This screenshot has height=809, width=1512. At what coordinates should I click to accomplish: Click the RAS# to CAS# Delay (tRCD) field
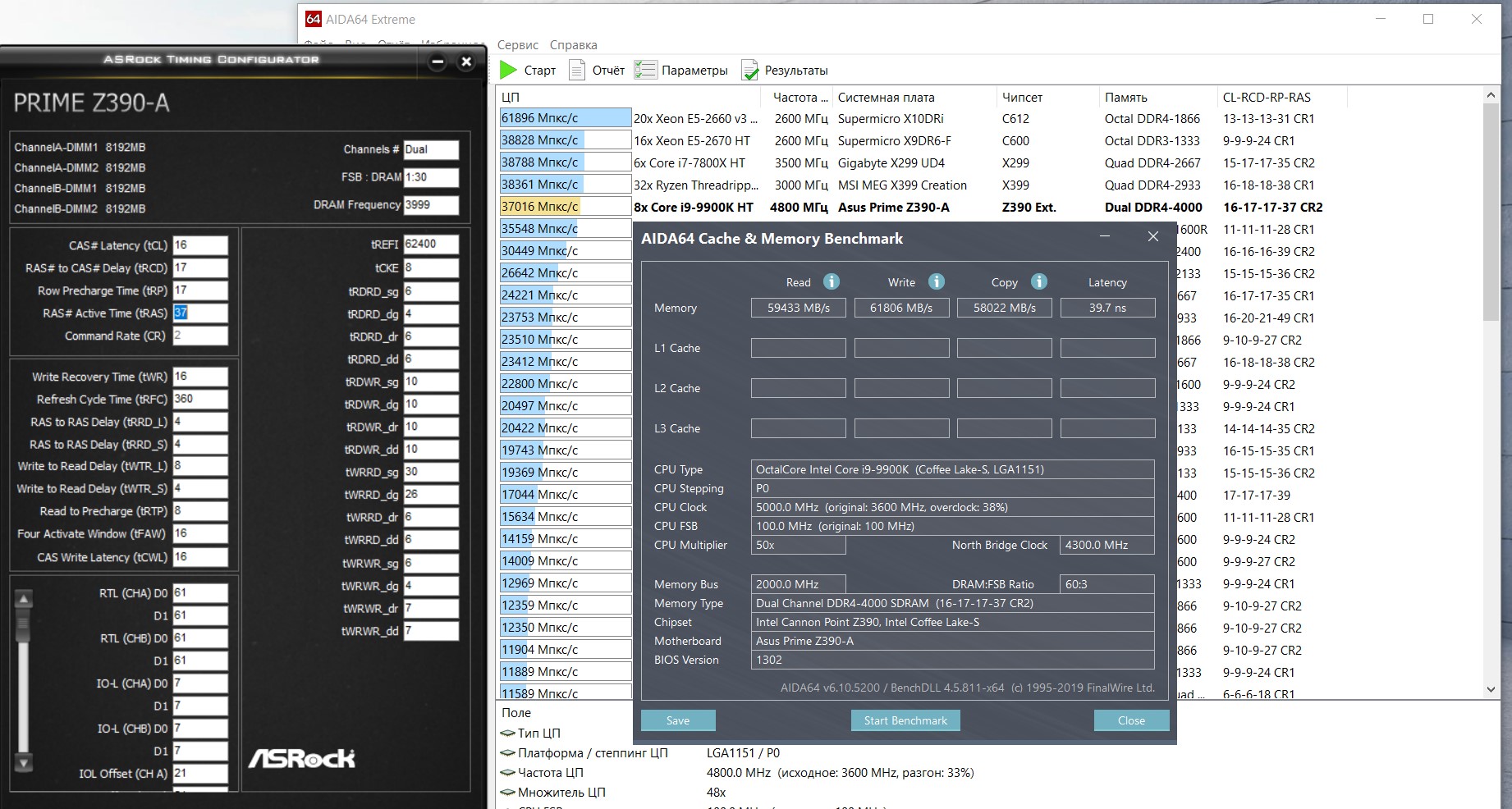[200, 267]
